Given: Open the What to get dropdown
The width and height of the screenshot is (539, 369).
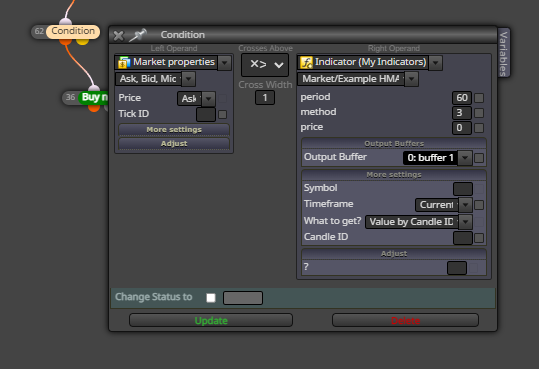Looking at the screenshot, I should pos(465,222).
